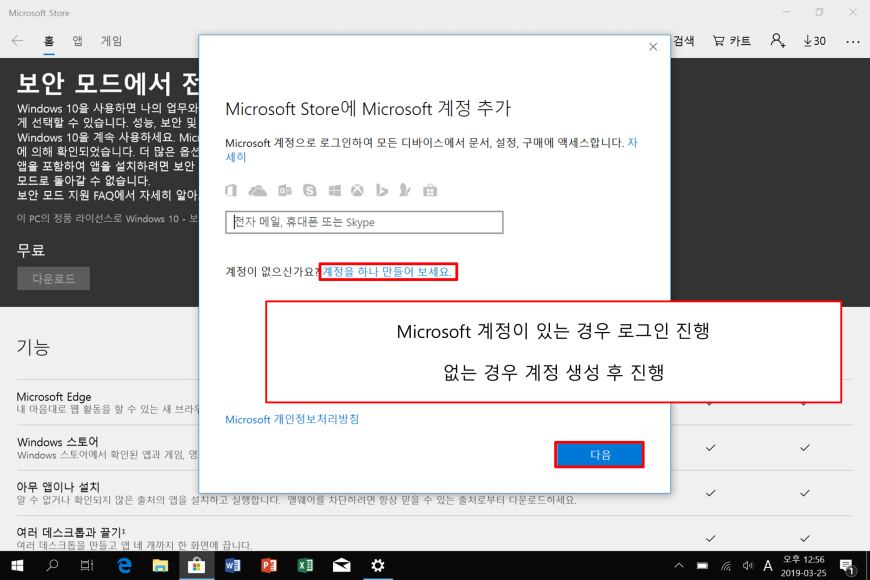870x580 pixels.
Task: Open the Windows Start menu
Action: [17, 566]
